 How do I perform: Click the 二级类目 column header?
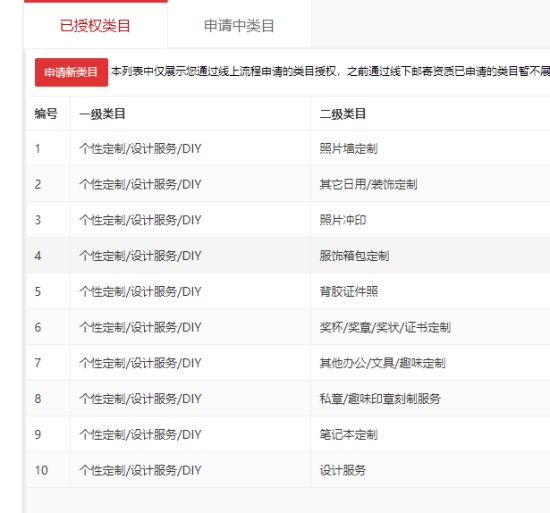(342, 114)
